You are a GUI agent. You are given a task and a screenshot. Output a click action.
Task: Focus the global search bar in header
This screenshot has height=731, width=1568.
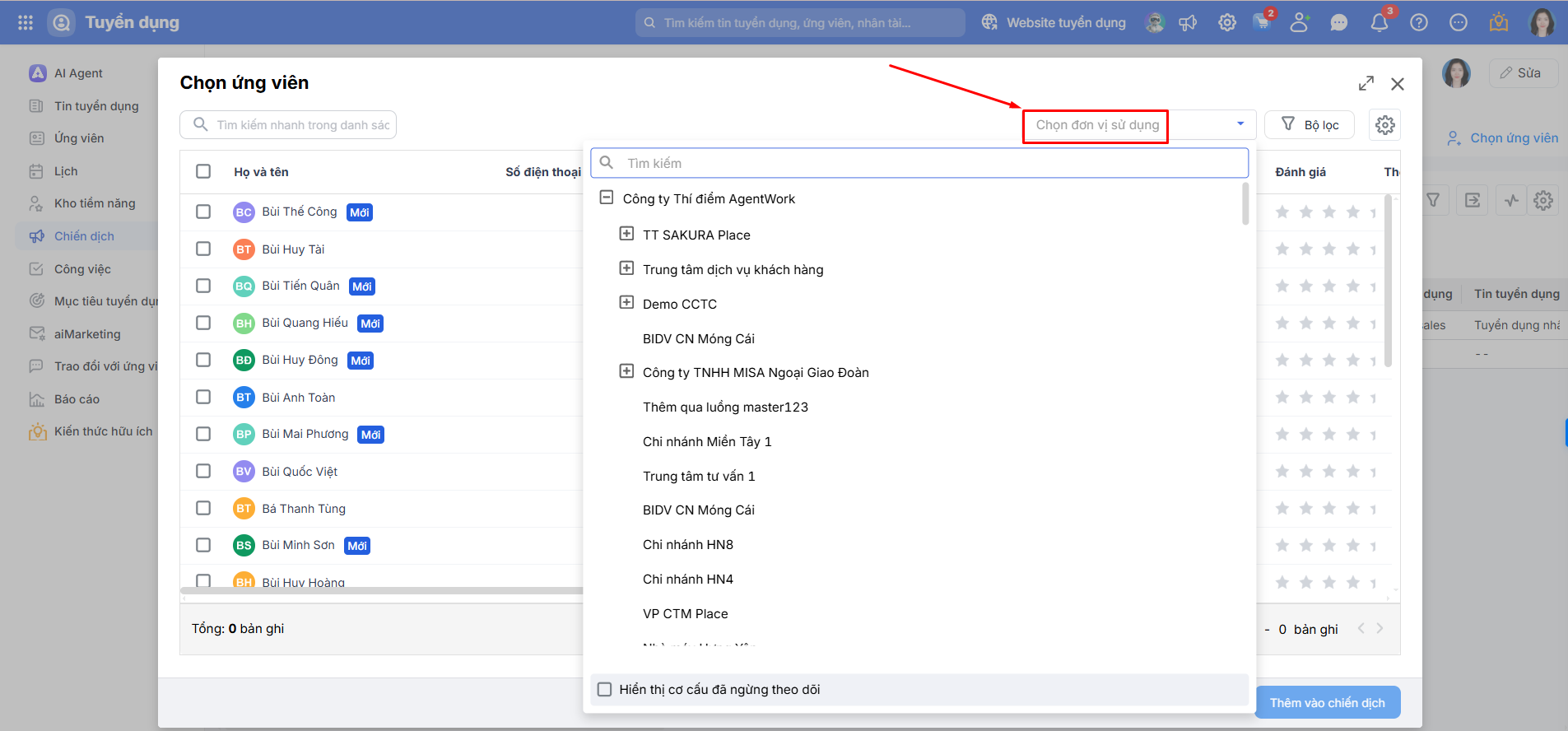point(800,22)
